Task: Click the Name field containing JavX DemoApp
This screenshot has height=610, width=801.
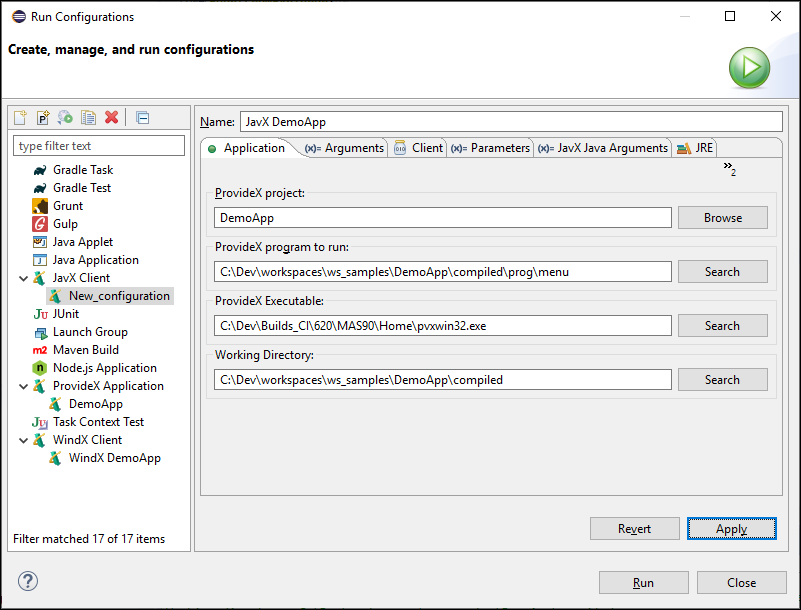Action: coord(511,122)
